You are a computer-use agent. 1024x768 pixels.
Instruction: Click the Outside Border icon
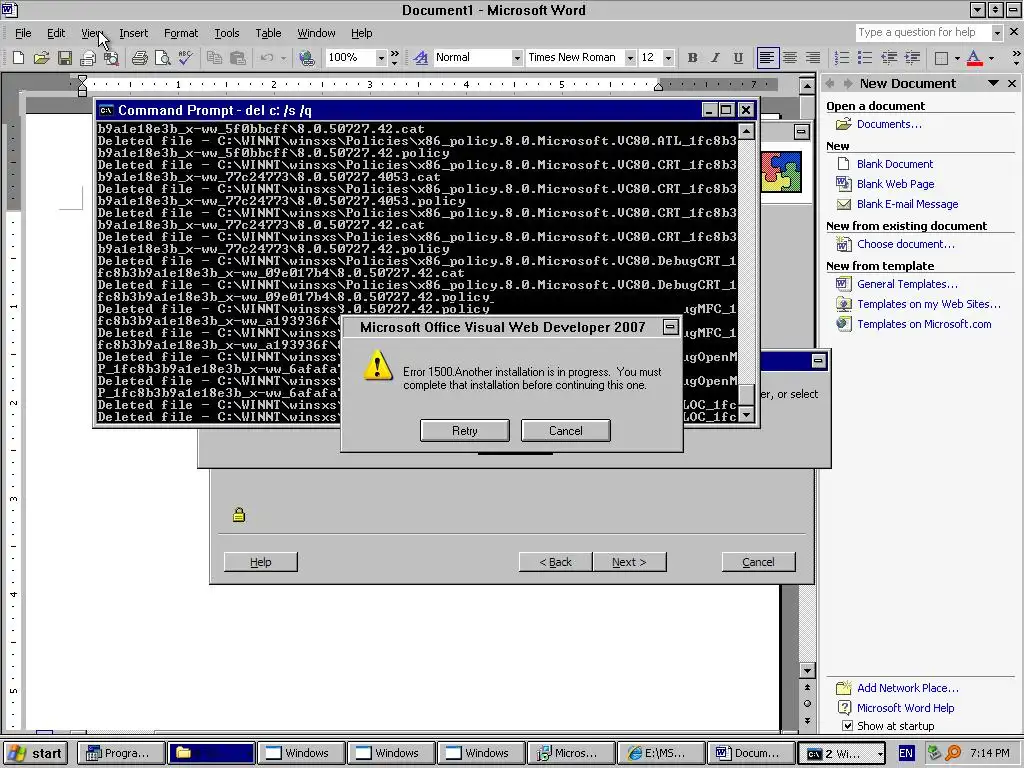pyautogui.click(x=941, y=58)
